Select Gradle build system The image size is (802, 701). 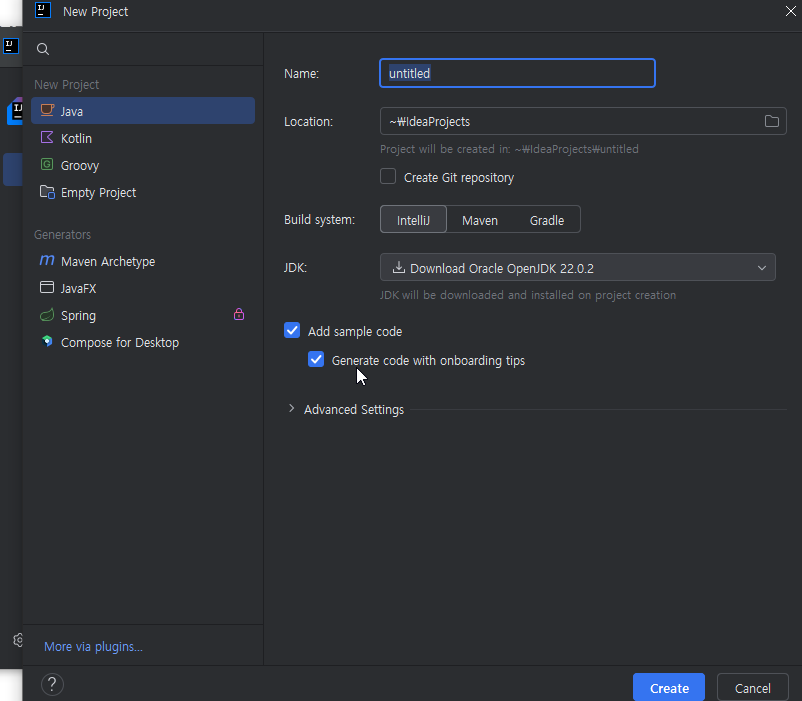[x=547, y=220]
